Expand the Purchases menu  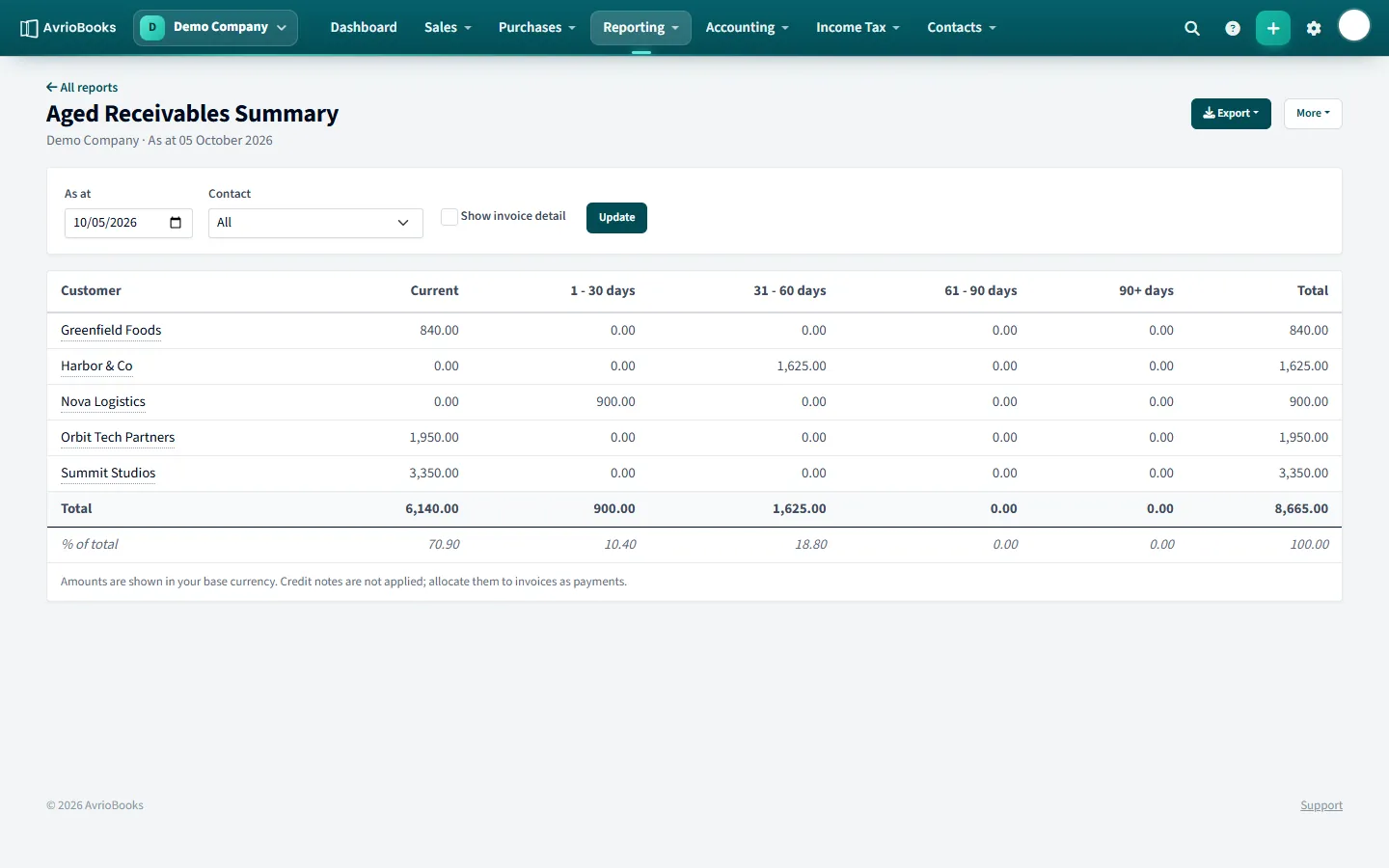pyautogui.click(x=536, y=28)
